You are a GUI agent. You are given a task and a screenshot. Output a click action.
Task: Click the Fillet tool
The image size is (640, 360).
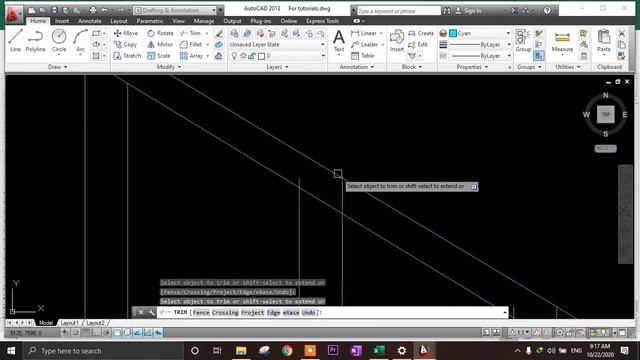191,44
